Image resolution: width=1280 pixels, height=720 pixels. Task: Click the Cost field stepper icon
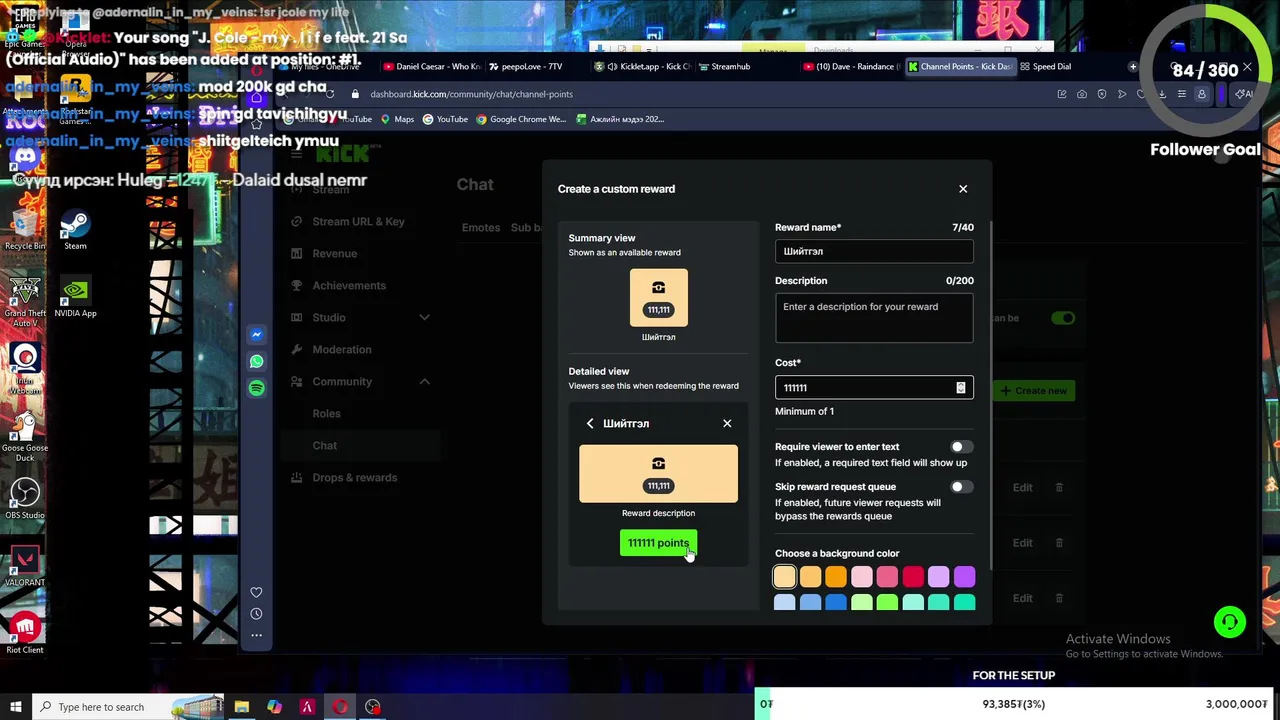tap(960, 388)
